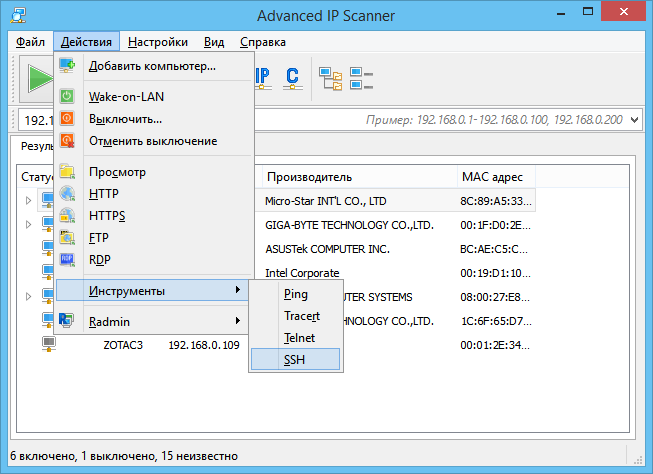This screenshot has width=653, height=474.
Task: Choose Telnet in the tools submenu
Action: coord(299,338)
